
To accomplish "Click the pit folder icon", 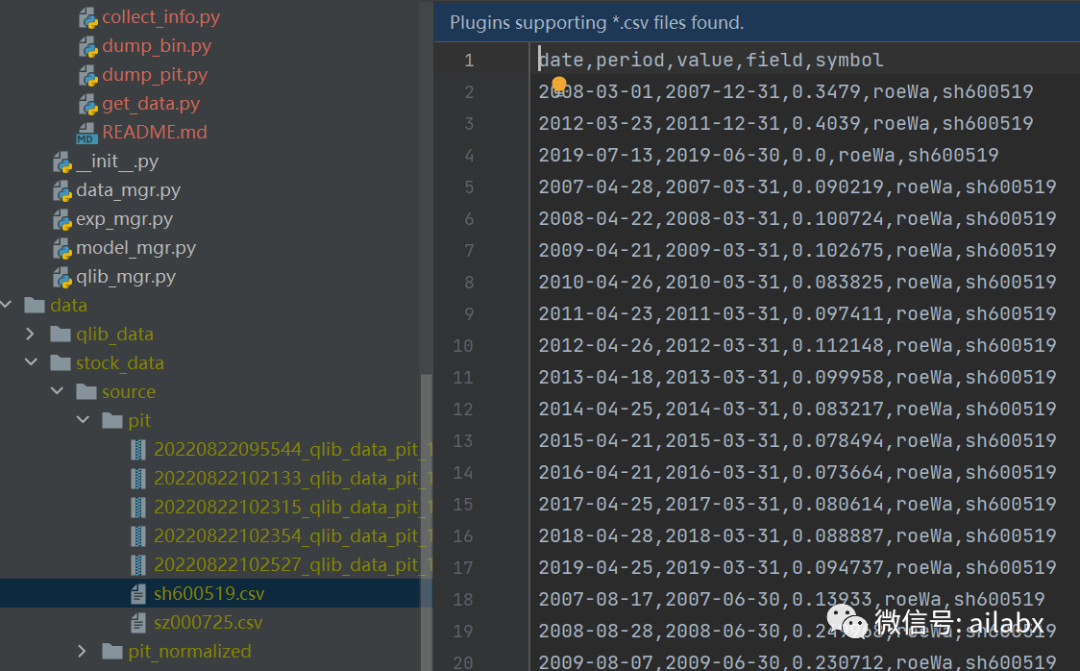I will [112, 421].
